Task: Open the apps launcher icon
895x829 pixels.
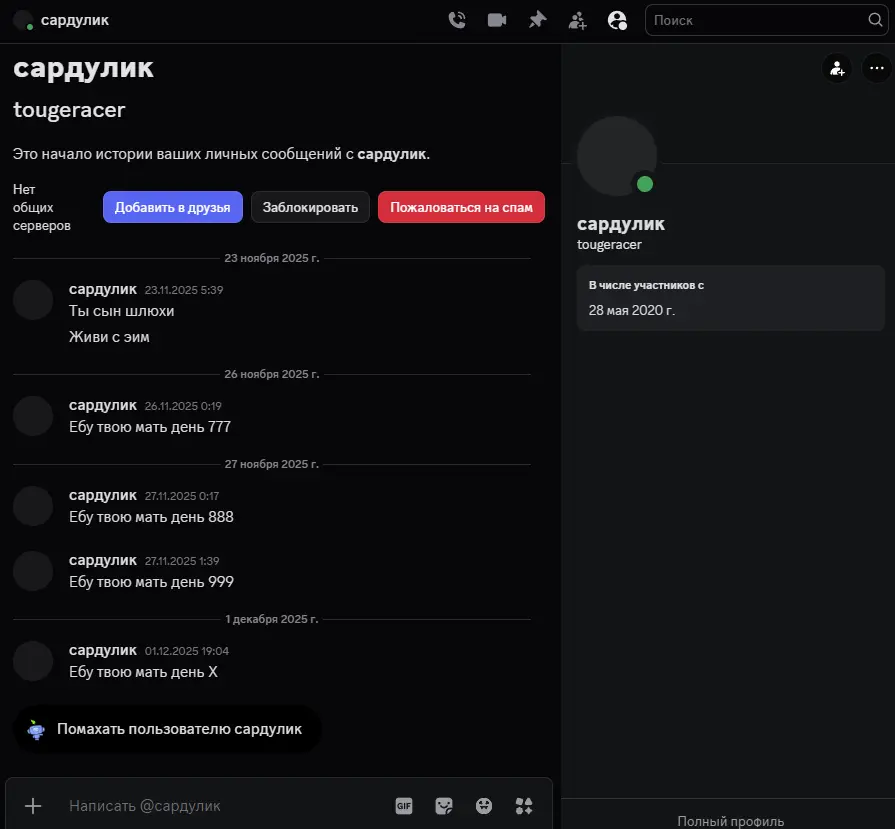Action: click(524, 806)
